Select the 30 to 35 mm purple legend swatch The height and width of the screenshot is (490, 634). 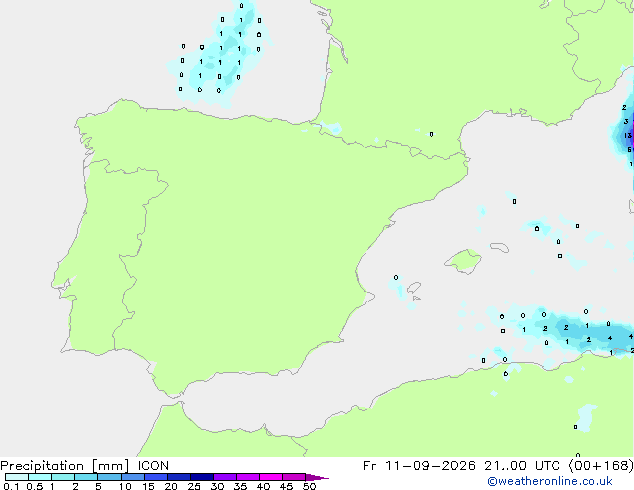(225, 477)
